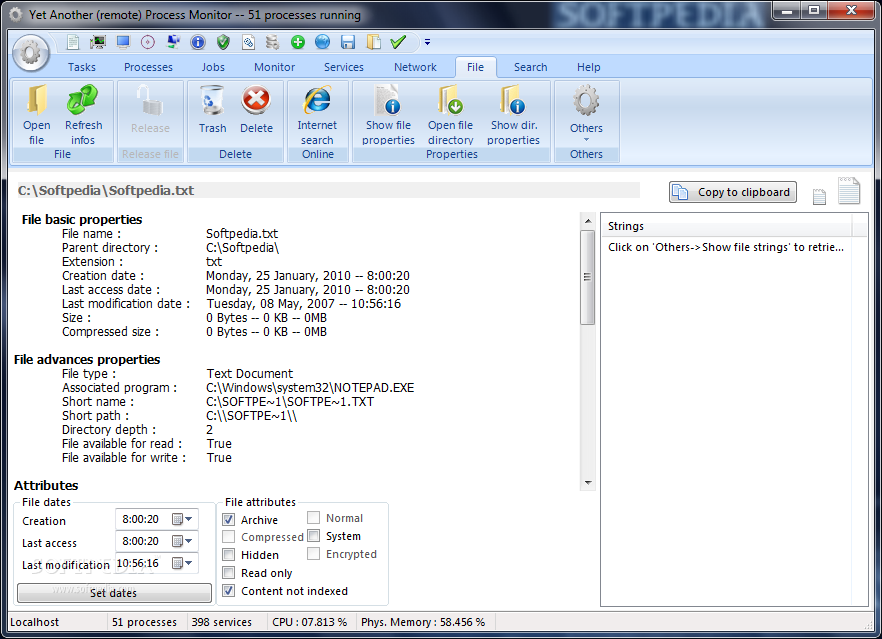Click Open file directory icon

point(451,115)
